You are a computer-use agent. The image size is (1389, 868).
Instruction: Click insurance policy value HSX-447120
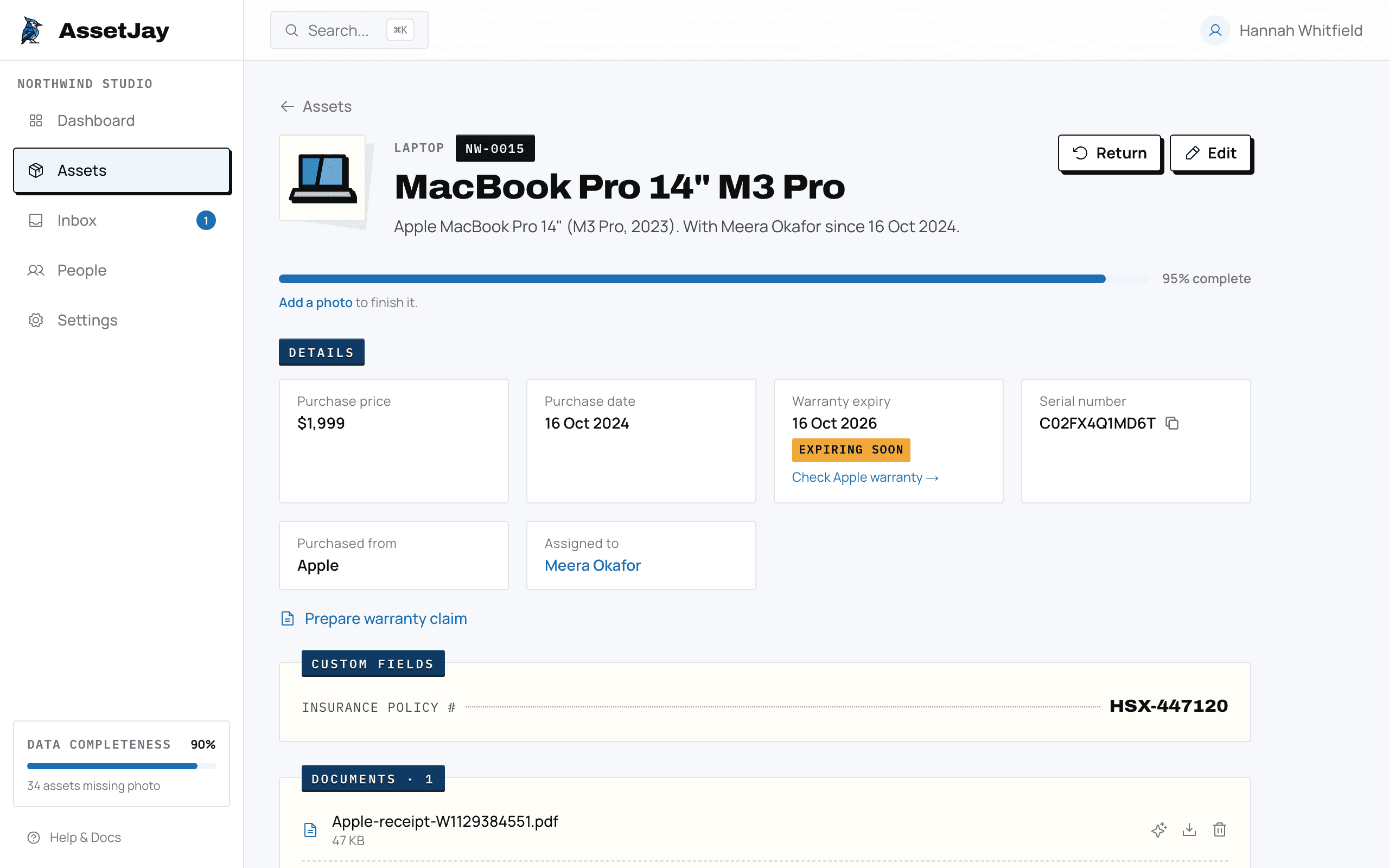[1168, 706]
